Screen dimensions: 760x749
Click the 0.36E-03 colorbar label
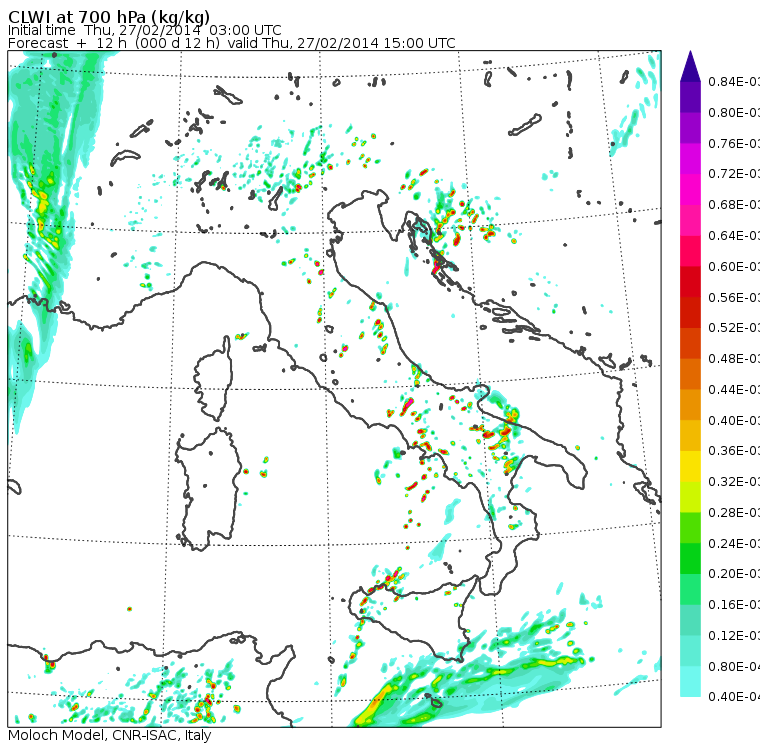734,451
